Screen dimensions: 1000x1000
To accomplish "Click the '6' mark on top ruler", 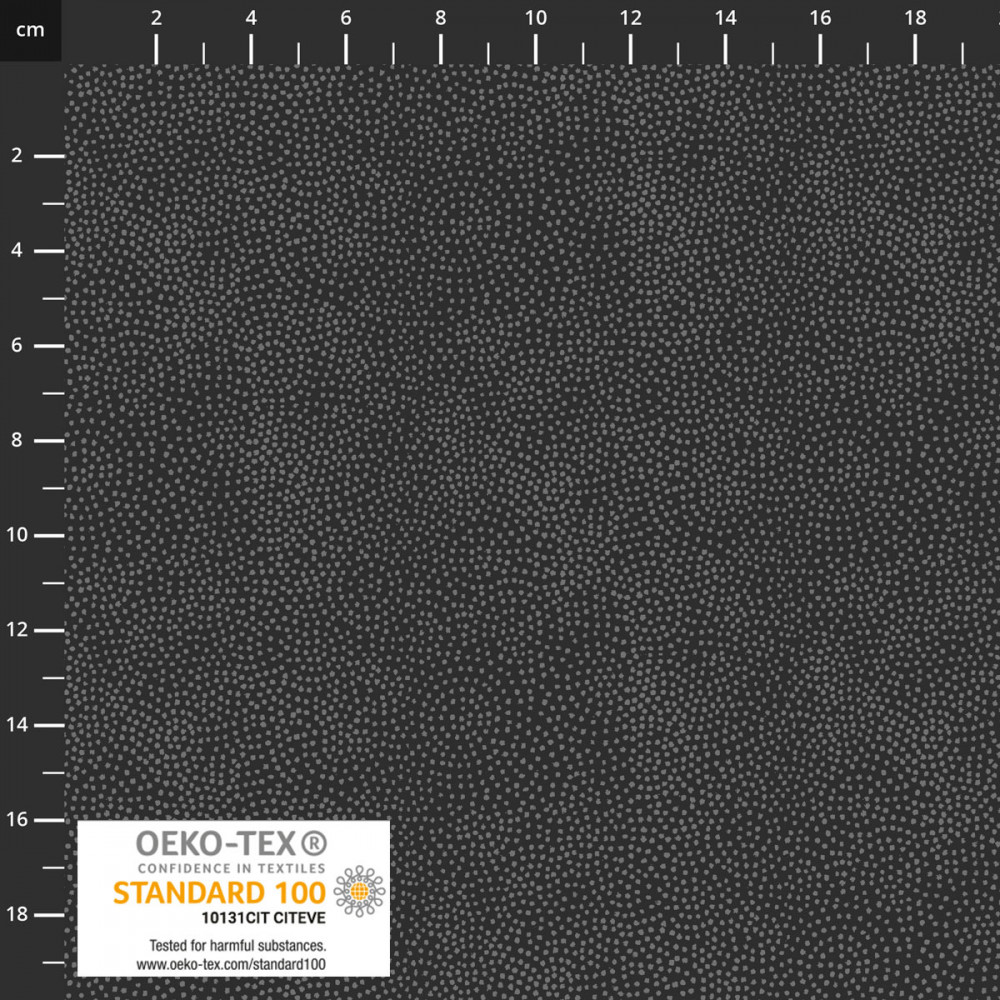I will (346, 18).
